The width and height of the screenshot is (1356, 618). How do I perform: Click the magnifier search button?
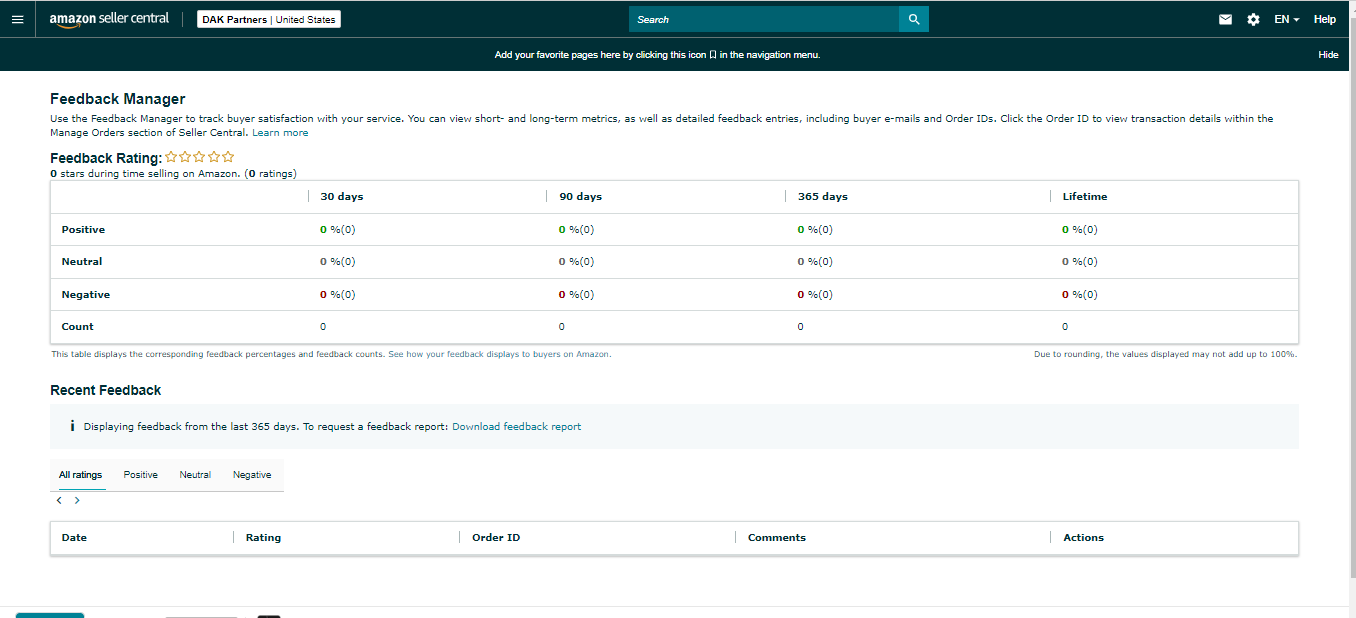[x=914, y=19]
